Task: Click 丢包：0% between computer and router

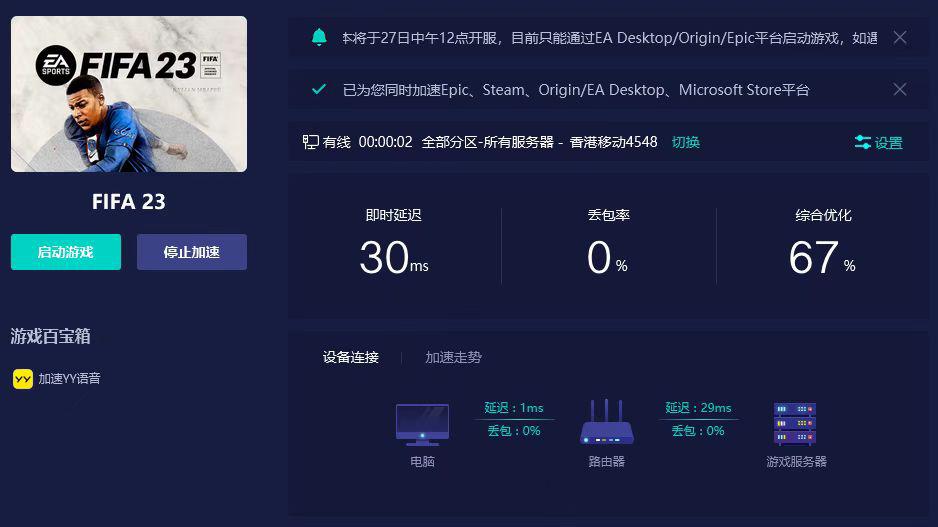Action: [x=514, y=431]
